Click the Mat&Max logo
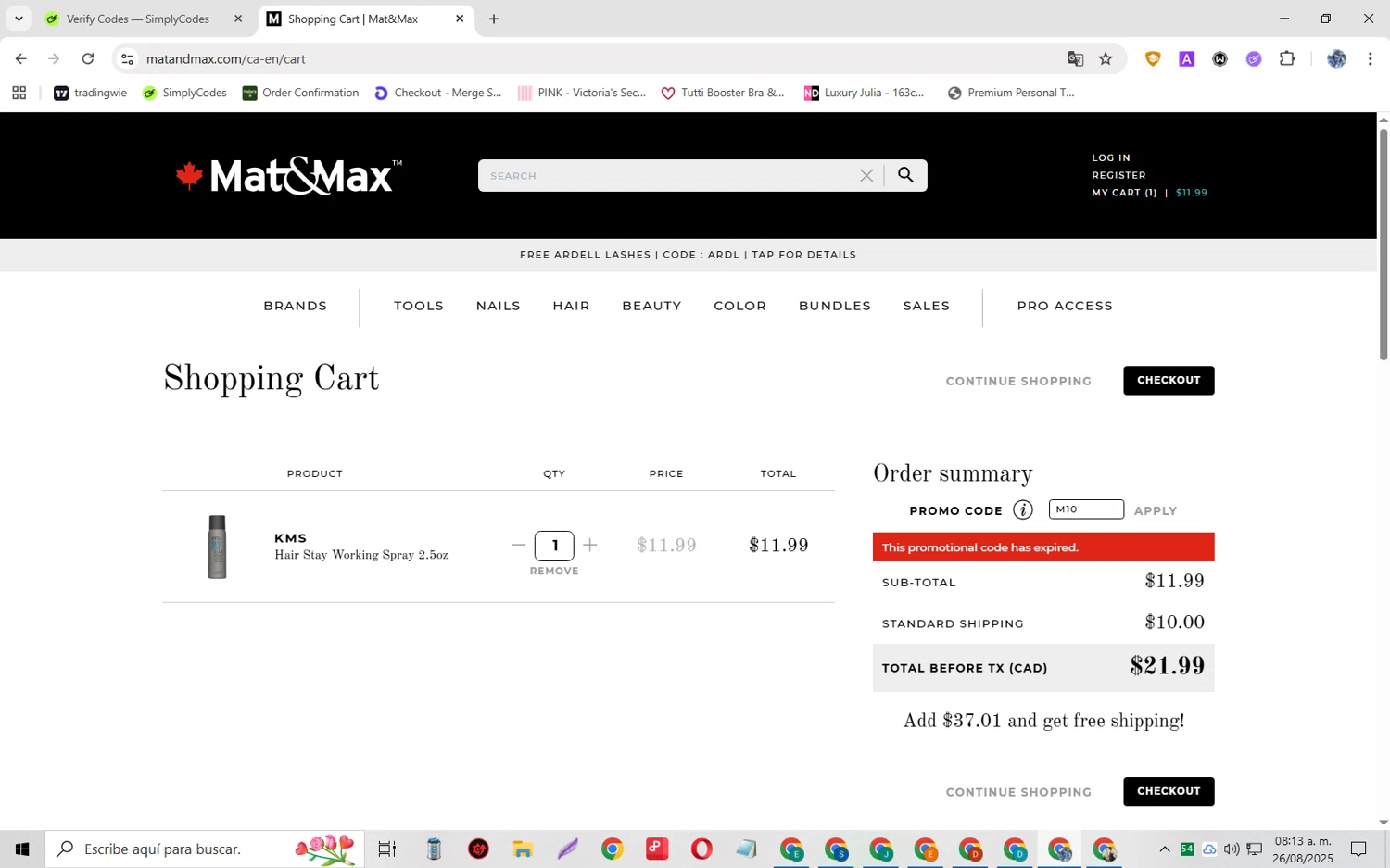The height and width of the screenshot is (868, 1390). tap(289, 175)
